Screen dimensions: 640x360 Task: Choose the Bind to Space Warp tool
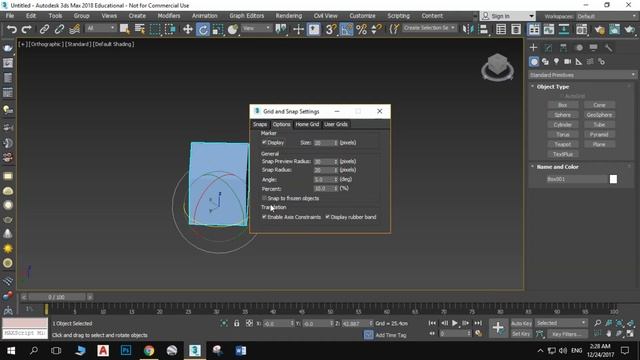(74, 29)
